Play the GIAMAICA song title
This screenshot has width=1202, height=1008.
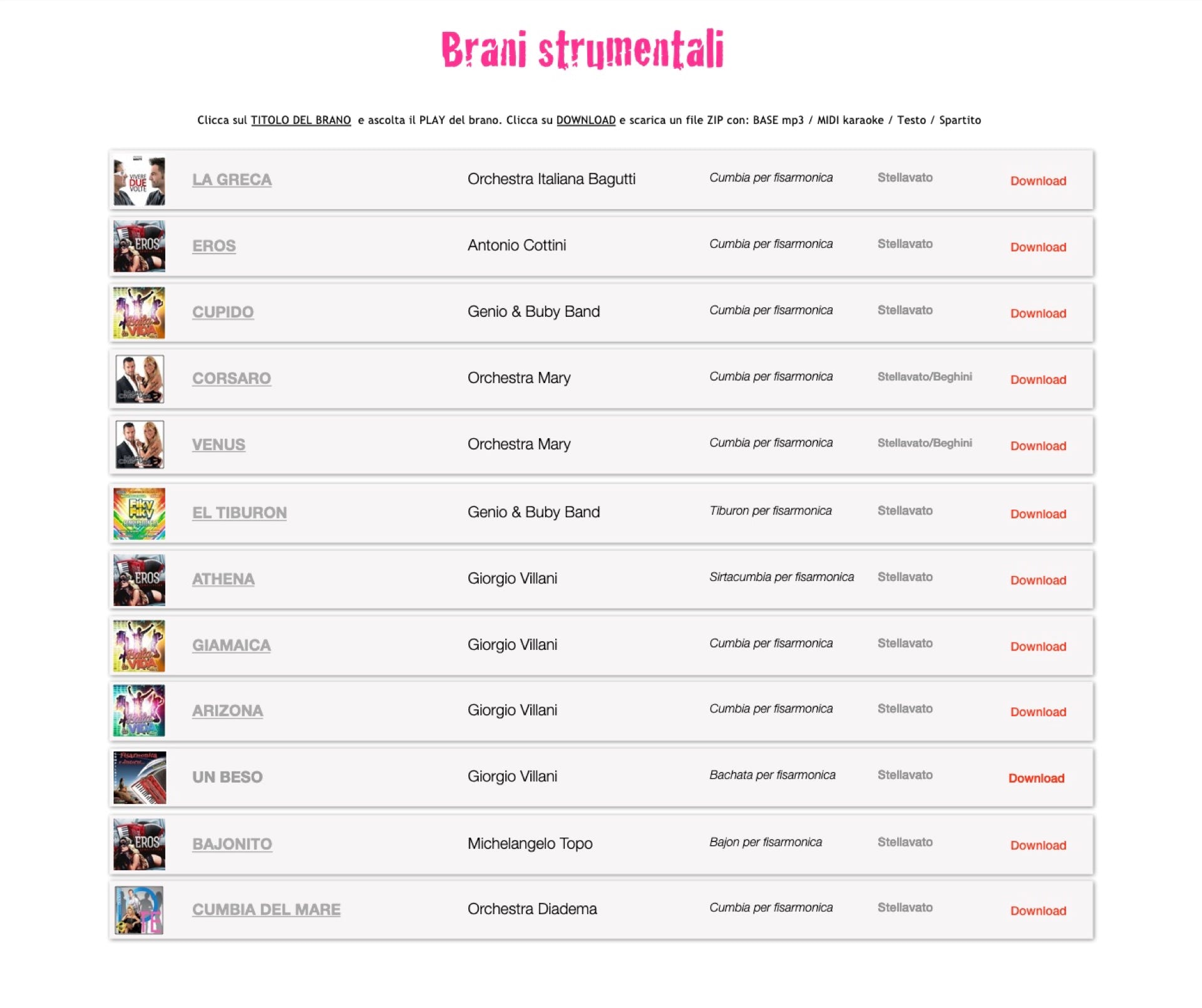pos(232,645)
